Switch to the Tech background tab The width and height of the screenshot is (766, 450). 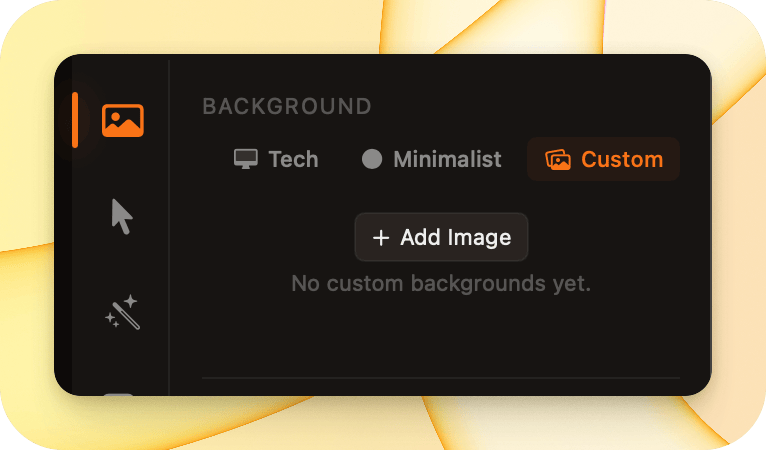[x=276, y=159]
